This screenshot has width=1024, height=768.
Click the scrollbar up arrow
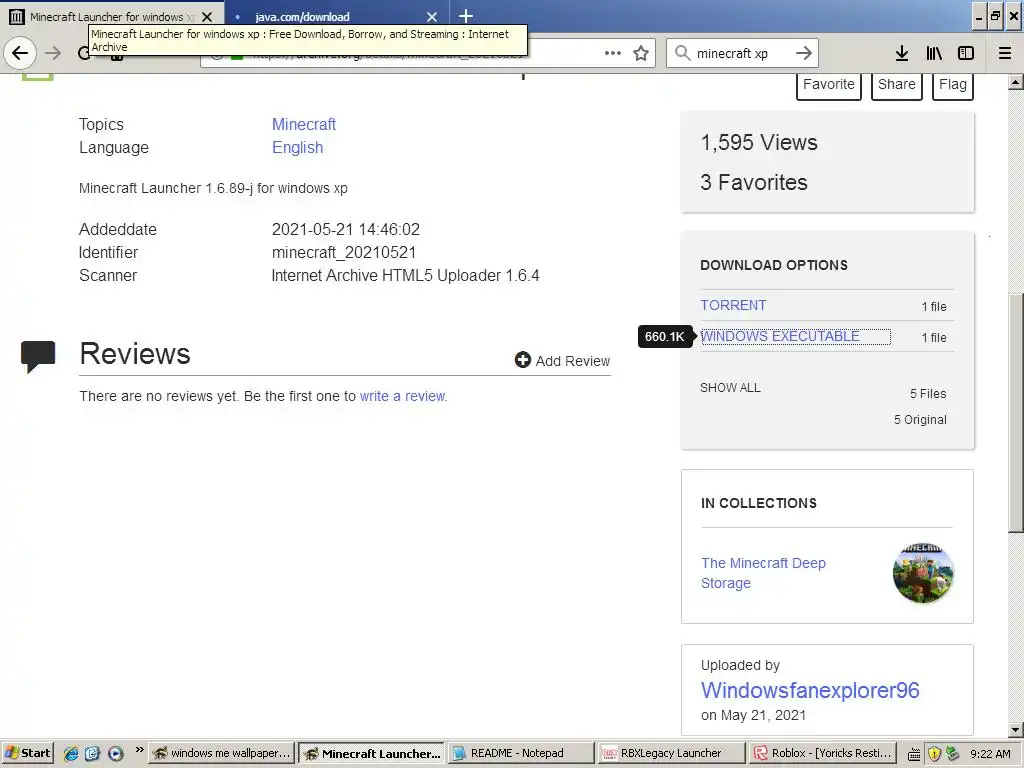(1016, 82)
